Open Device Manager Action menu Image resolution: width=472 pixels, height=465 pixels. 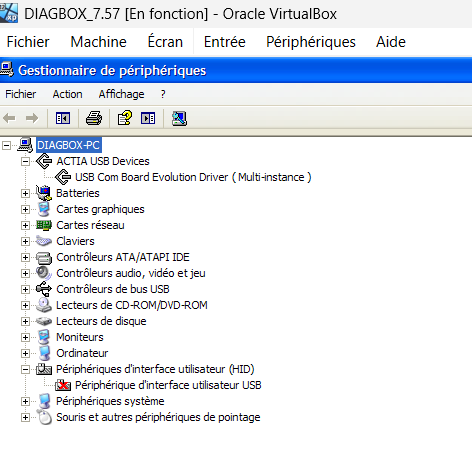[x=67, y=94]
